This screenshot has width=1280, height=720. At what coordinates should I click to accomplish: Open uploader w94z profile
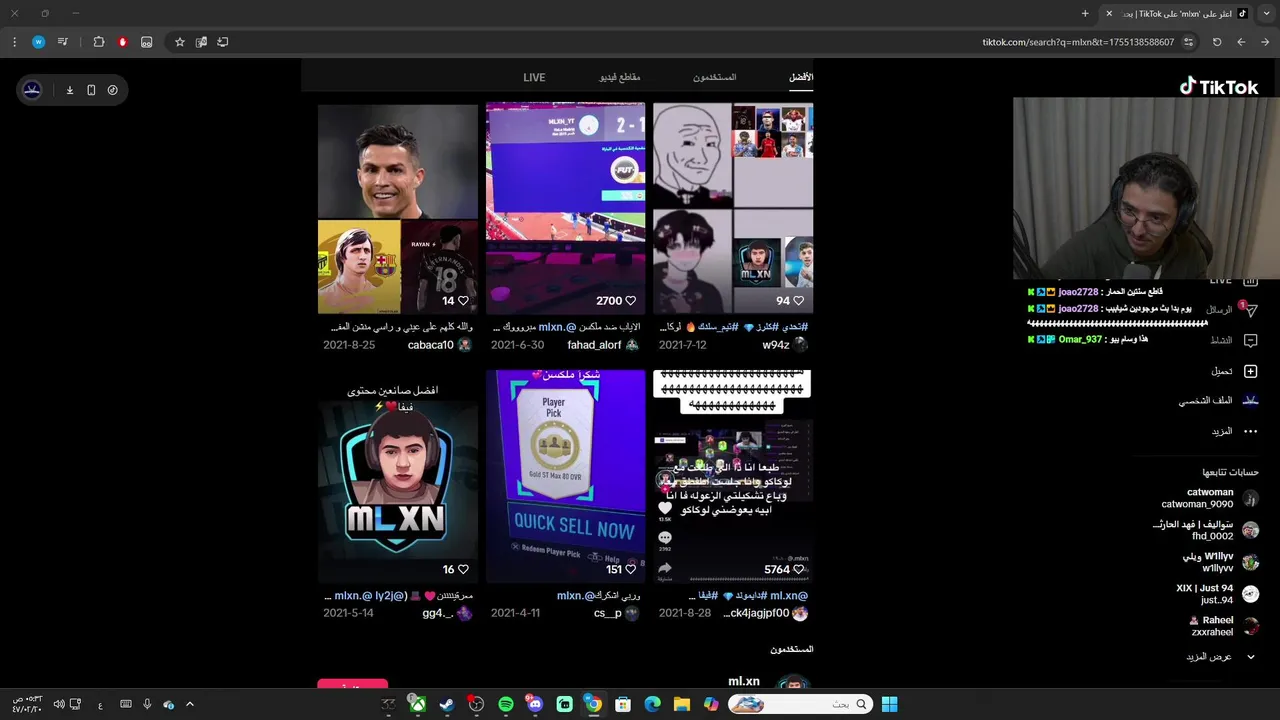[x=785, y=345]
